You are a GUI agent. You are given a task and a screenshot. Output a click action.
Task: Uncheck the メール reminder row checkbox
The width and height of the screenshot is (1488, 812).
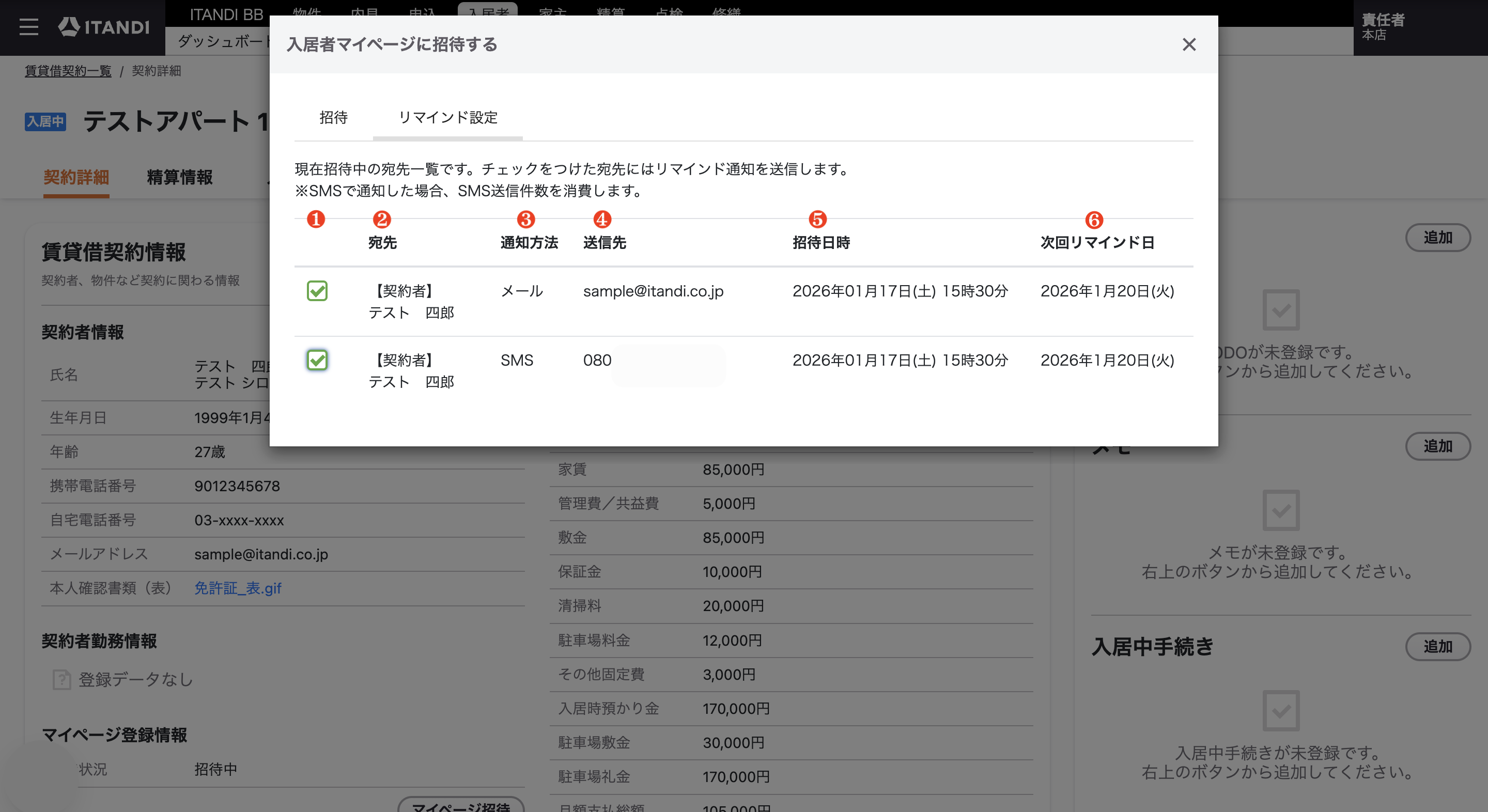[x=317, y=291]
